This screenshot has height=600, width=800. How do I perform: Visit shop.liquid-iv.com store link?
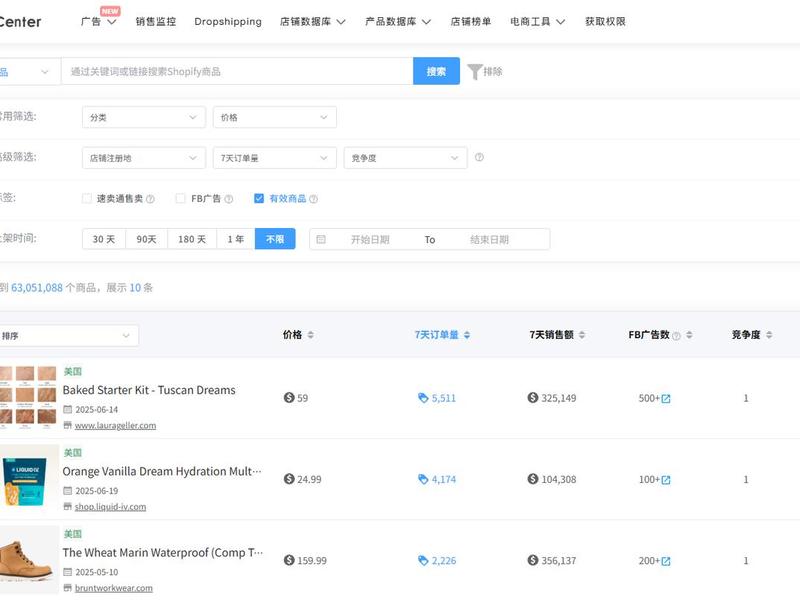[x=110, y=507]
